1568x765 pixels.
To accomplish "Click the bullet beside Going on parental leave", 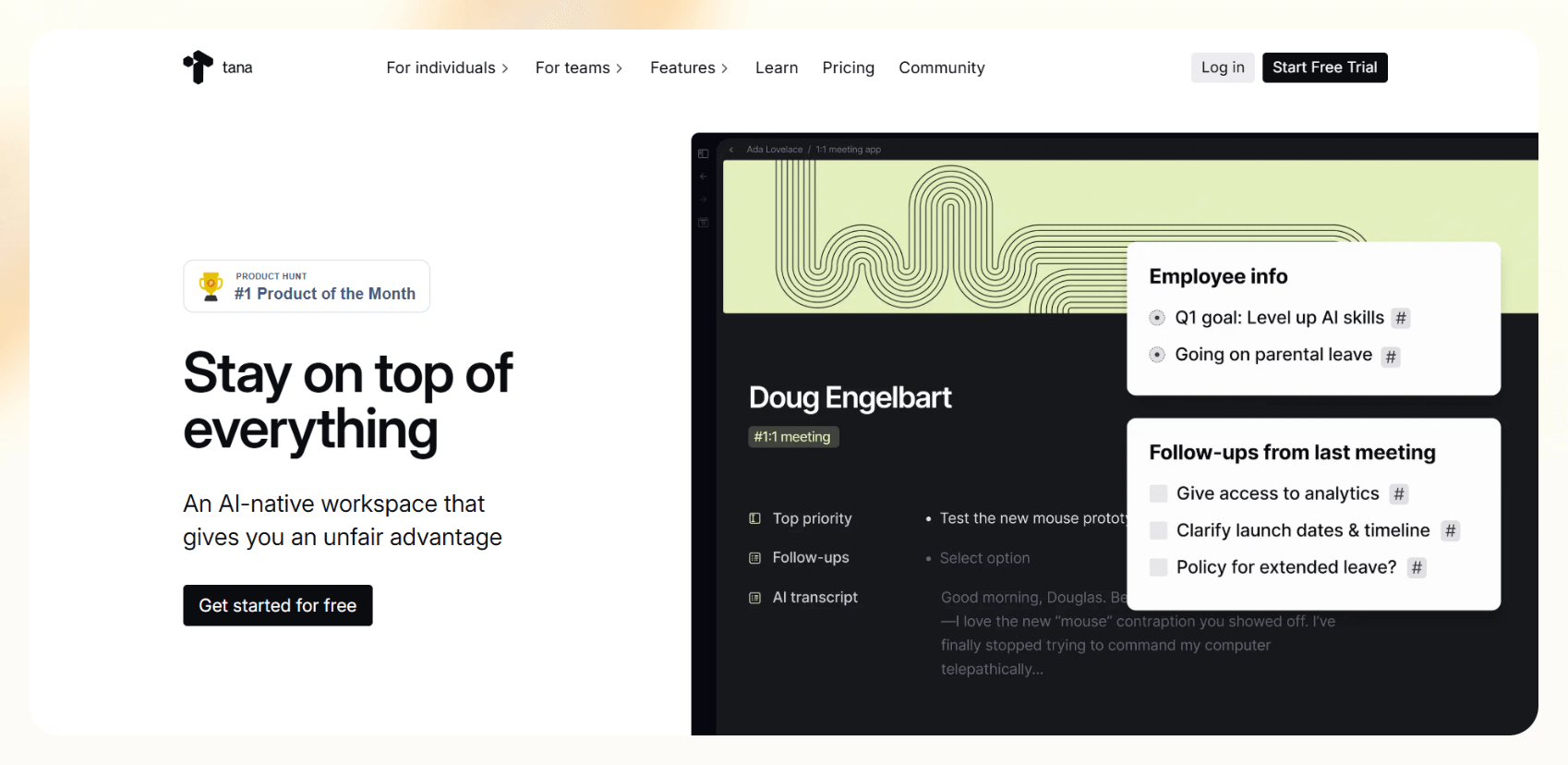I will (x=1157, y=355).
